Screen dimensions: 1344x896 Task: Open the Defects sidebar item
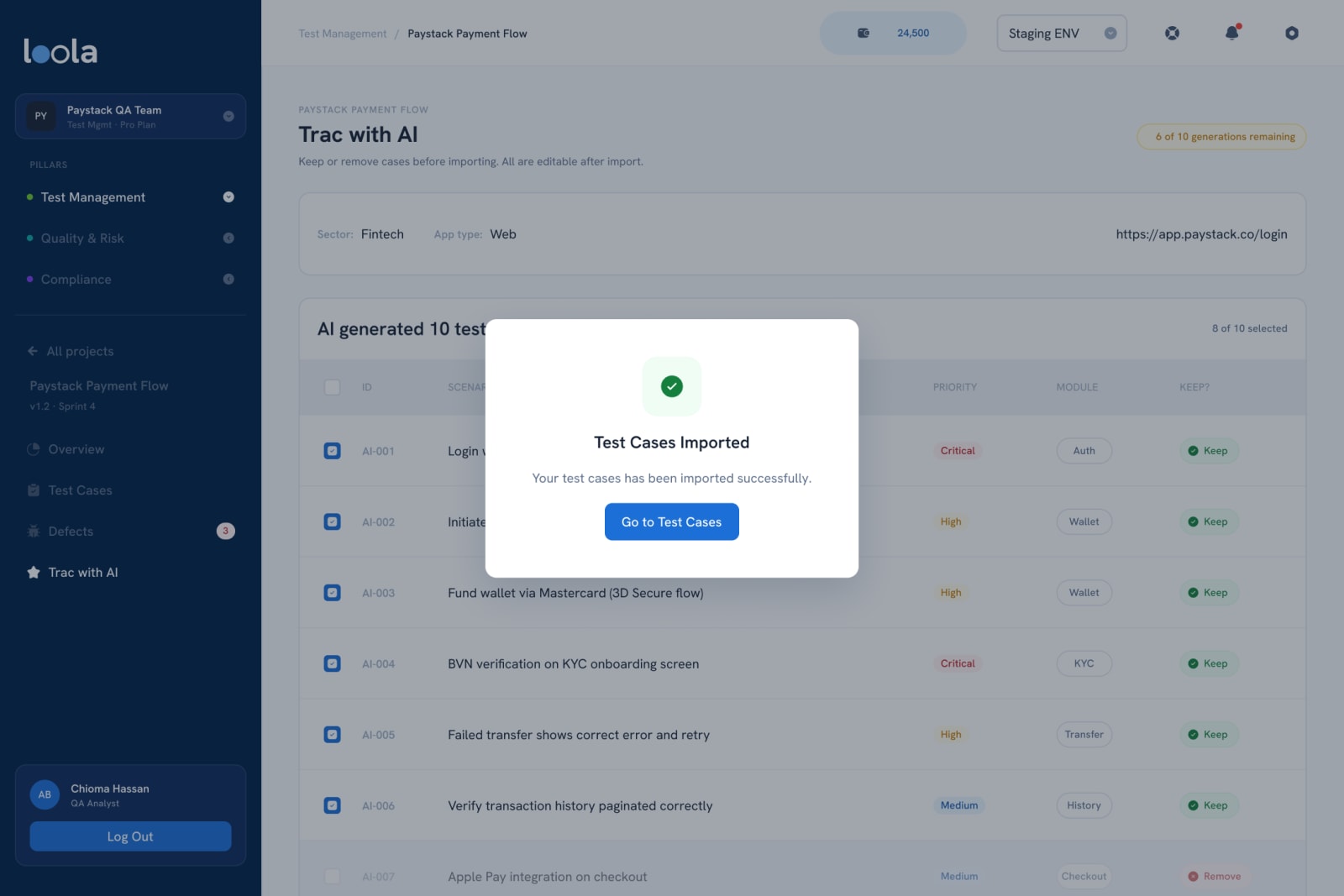click(x=130, y=532)
